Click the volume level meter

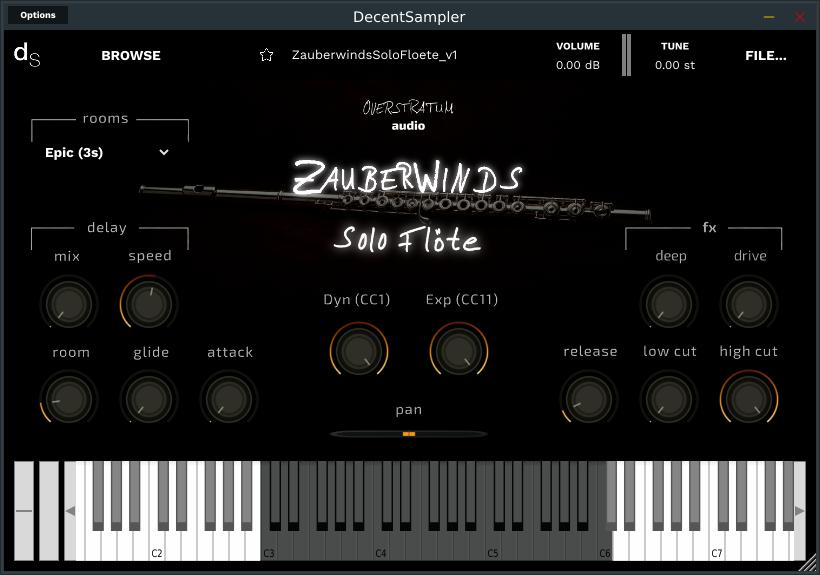tap(626, 55)
